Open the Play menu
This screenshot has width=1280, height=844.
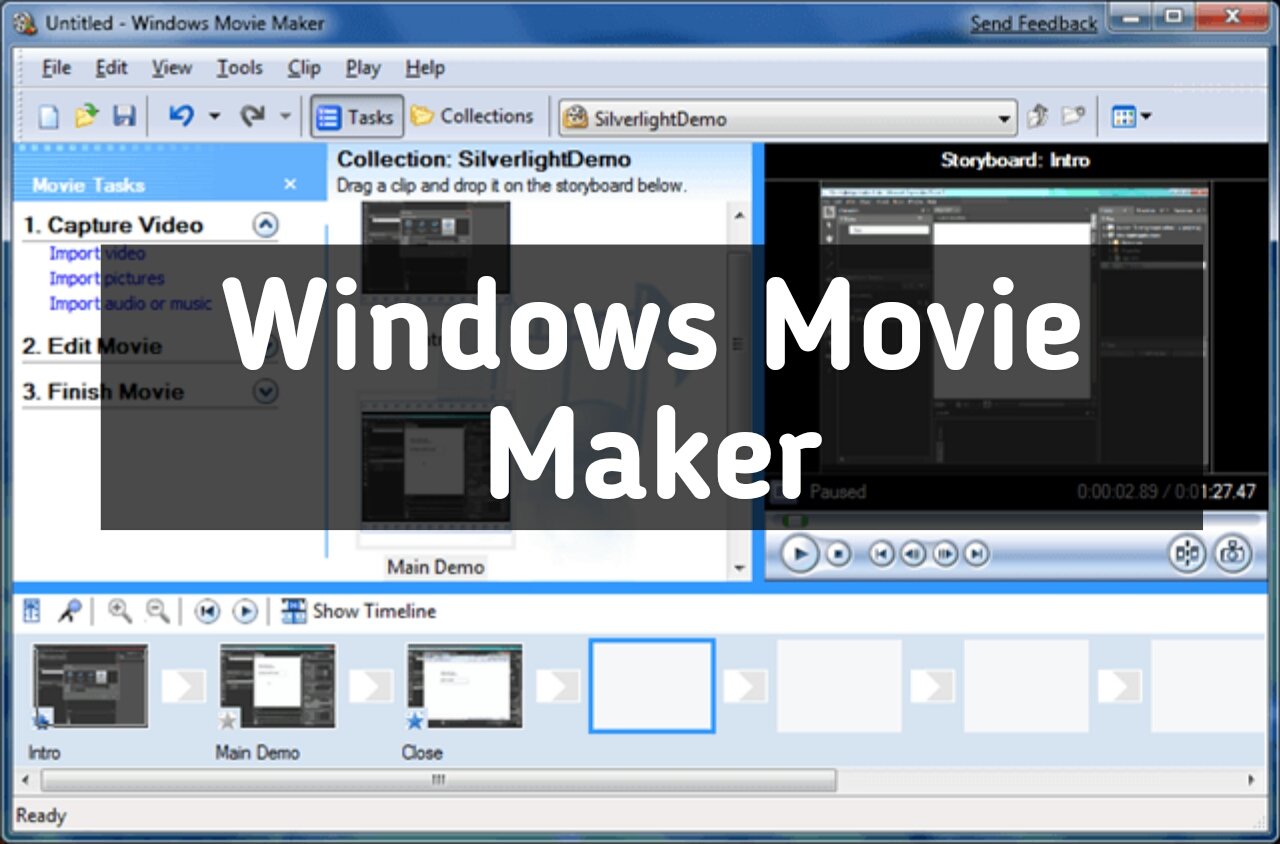point(362,68)
